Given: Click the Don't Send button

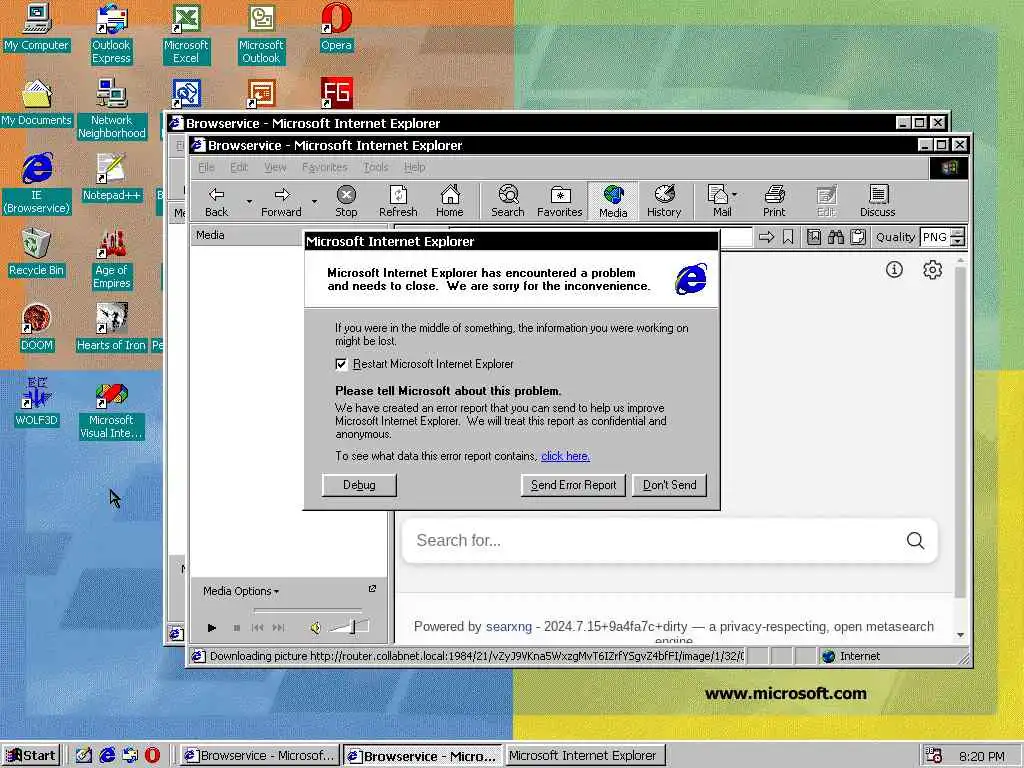Looking at the screenshot, I should 669,485.
